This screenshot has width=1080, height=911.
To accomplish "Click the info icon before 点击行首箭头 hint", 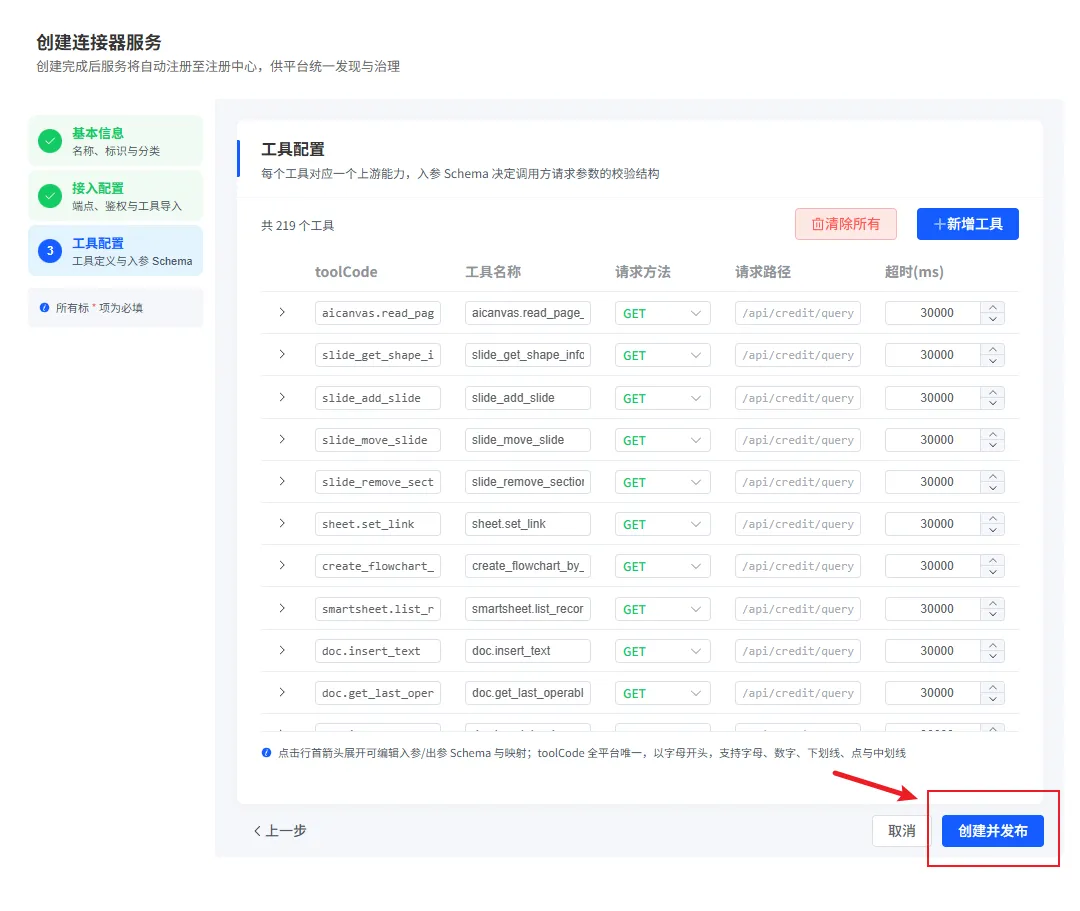I will tap(267, 753).
